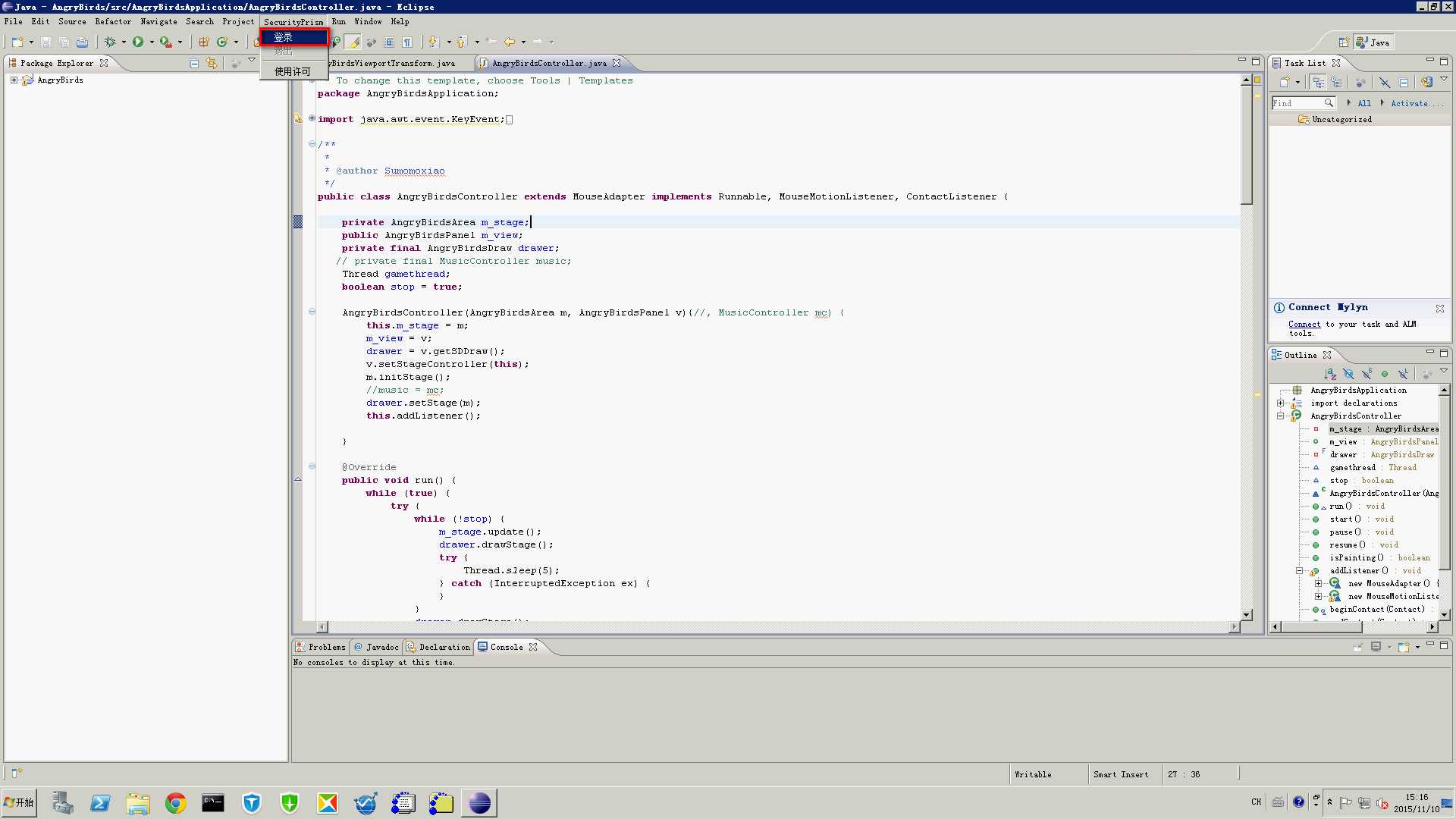
Task: Click the New Java Package icon
Action: point(204,42)
